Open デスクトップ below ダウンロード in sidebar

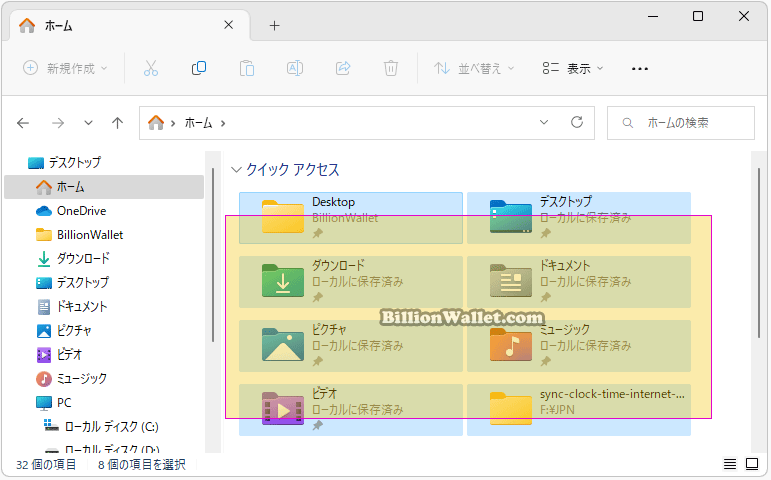72,283
